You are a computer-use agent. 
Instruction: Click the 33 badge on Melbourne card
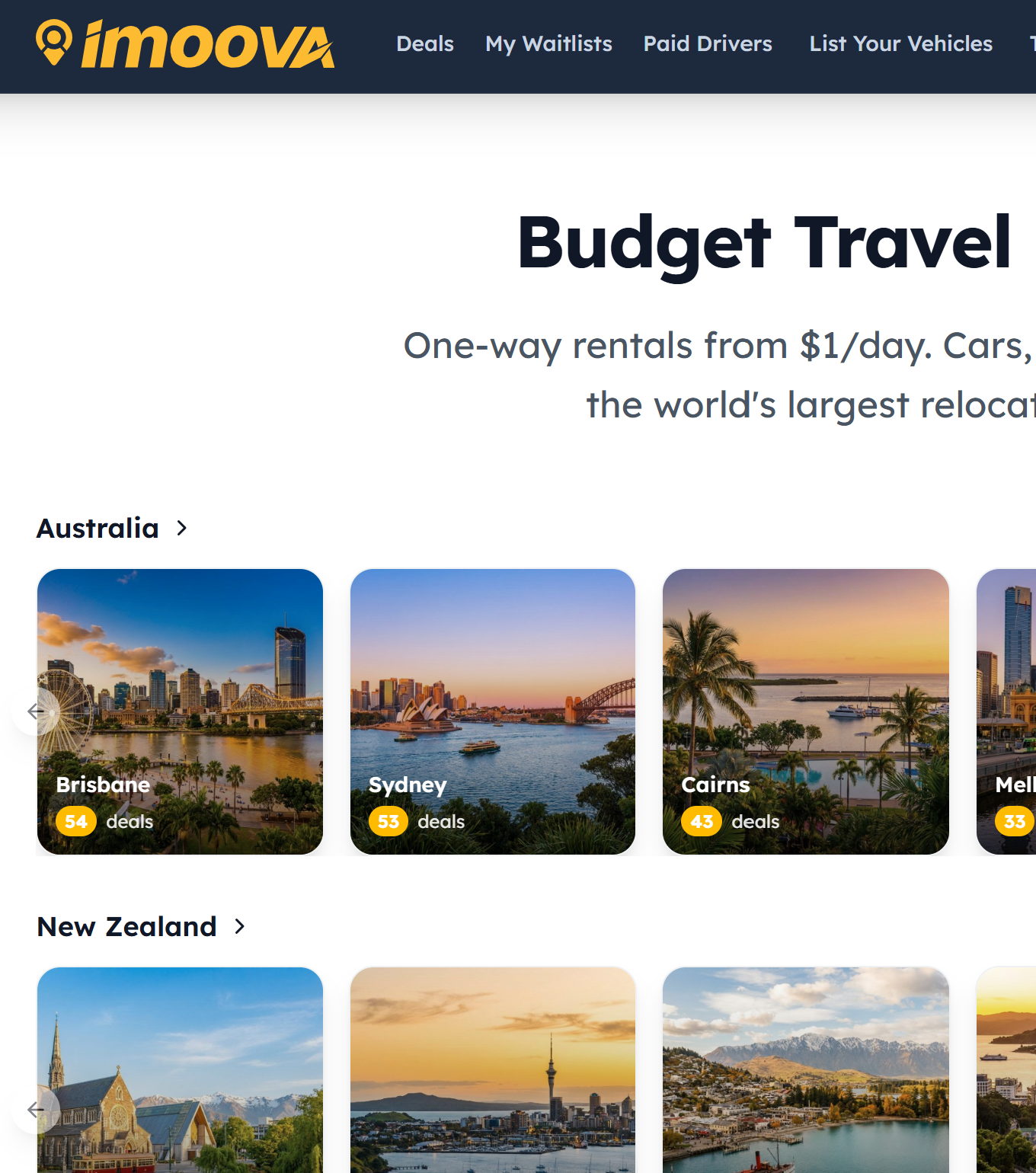coord(1015,821)
